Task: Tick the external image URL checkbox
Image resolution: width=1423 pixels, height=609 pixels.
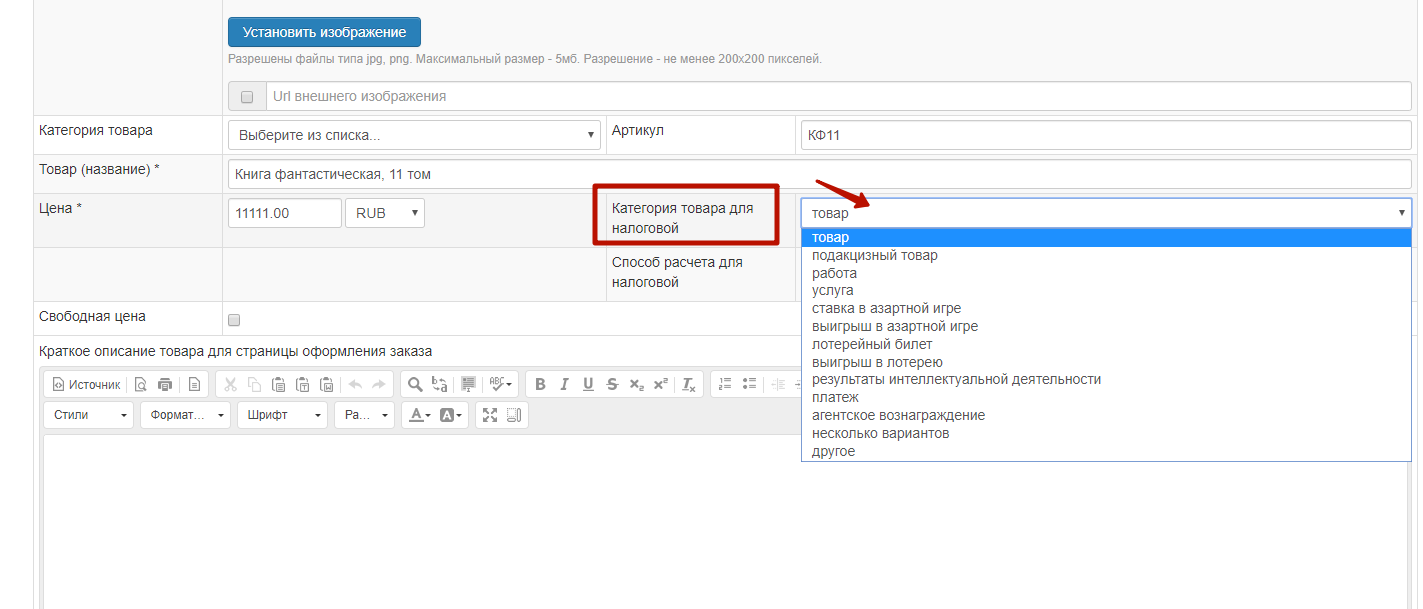Action: pyautogui.click(x=247, y=97)
